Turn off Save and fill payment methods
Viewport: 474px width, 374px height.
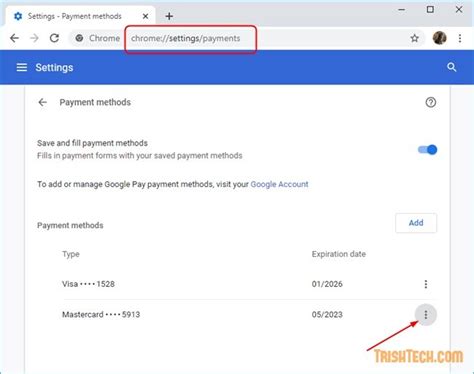(427, 150)
